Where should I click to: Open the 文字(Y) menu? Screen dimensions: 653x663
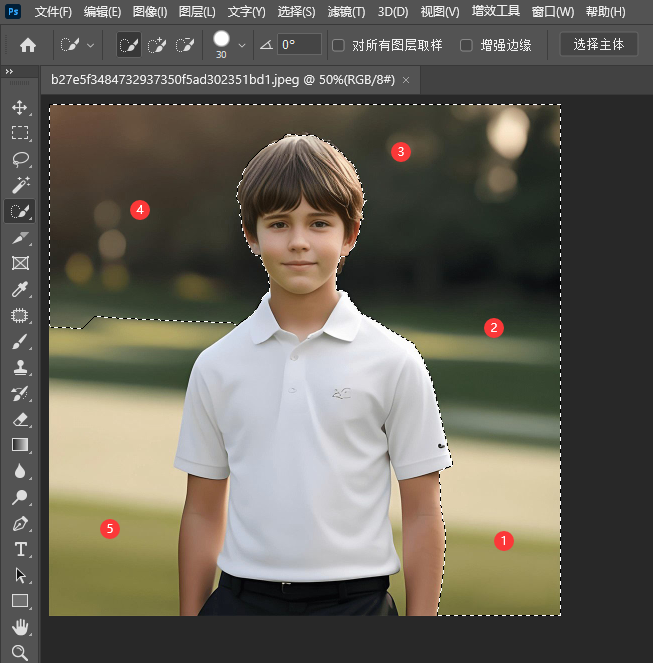[247, 12]
